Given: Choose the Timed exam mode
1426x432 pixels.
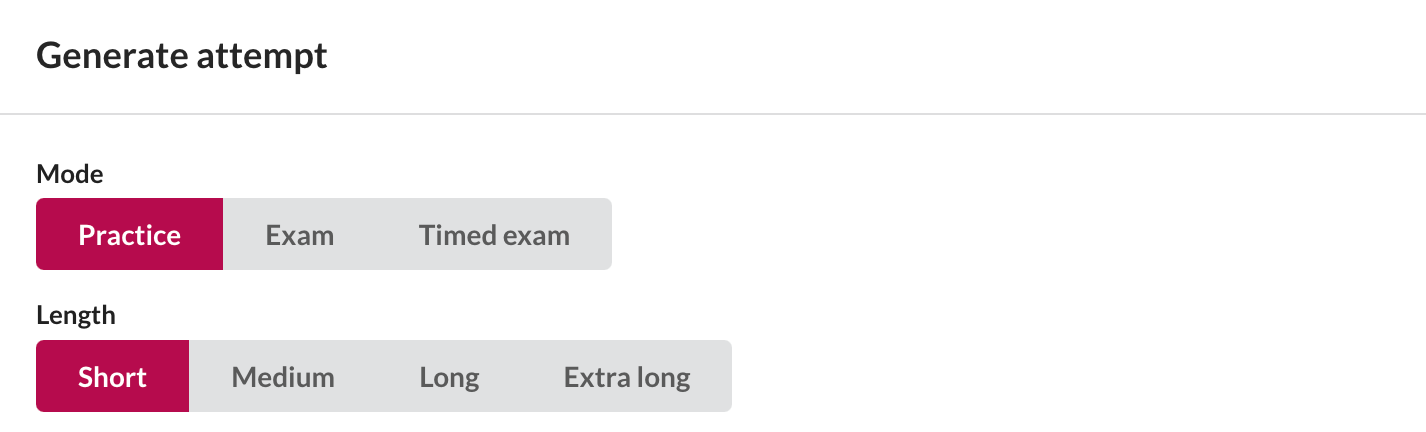Looking at the screenshot, I should point(494,235).
